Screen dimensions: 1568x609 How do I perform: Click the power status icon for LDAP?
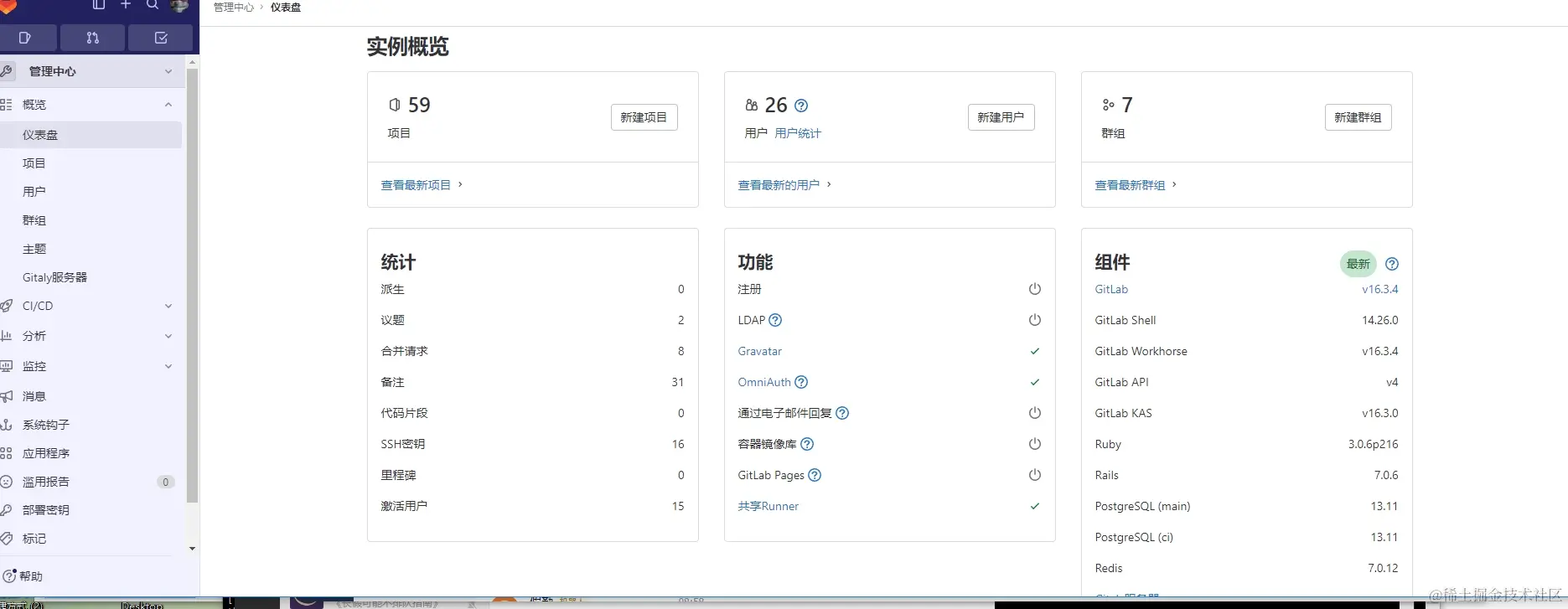click(1035, 320)
